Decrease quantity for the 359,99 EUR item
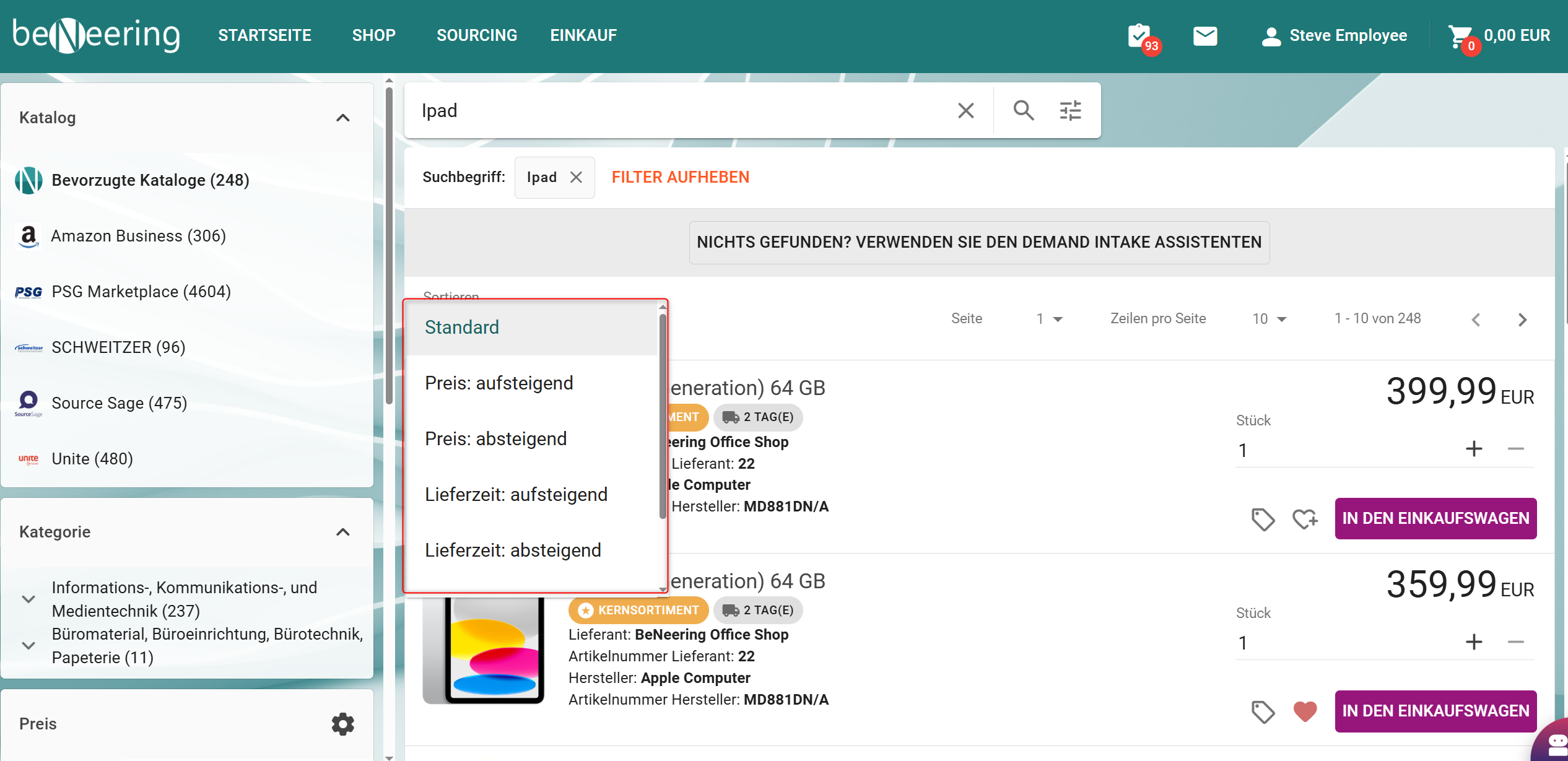 [1515, 641]
